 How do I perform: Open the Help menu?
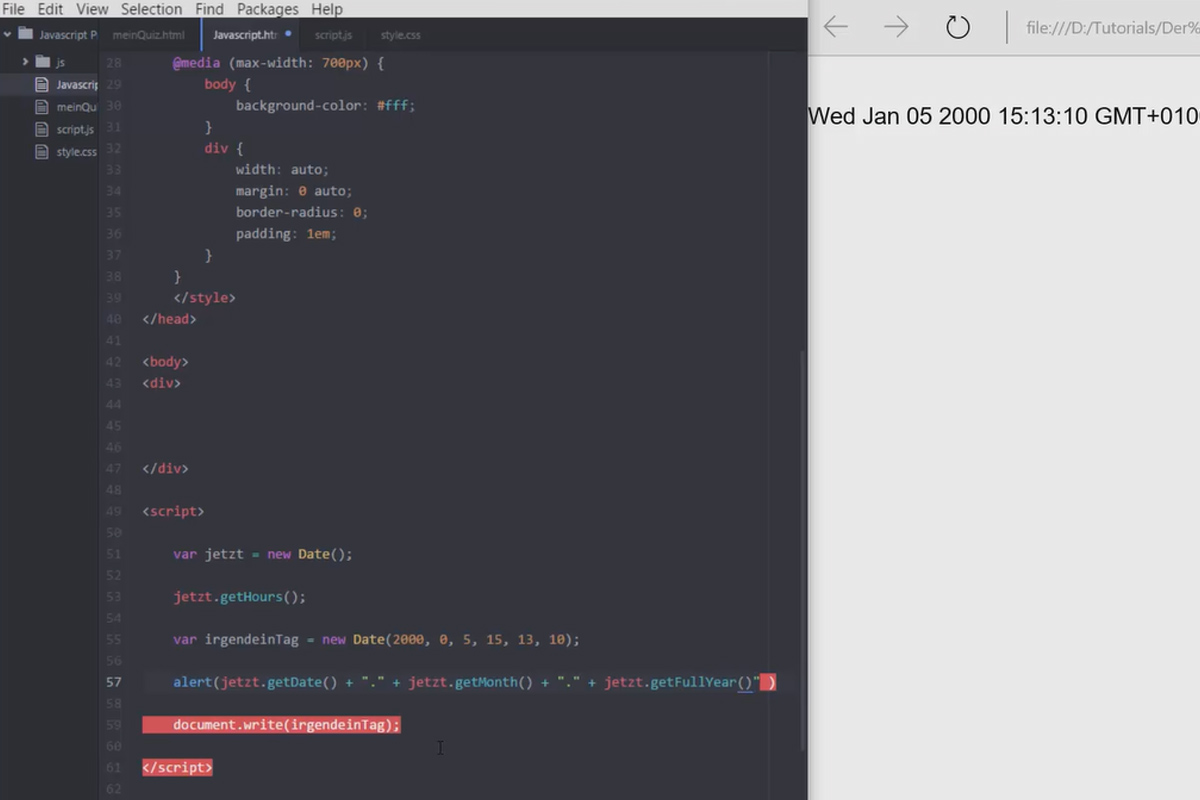(x=327, y=9)
